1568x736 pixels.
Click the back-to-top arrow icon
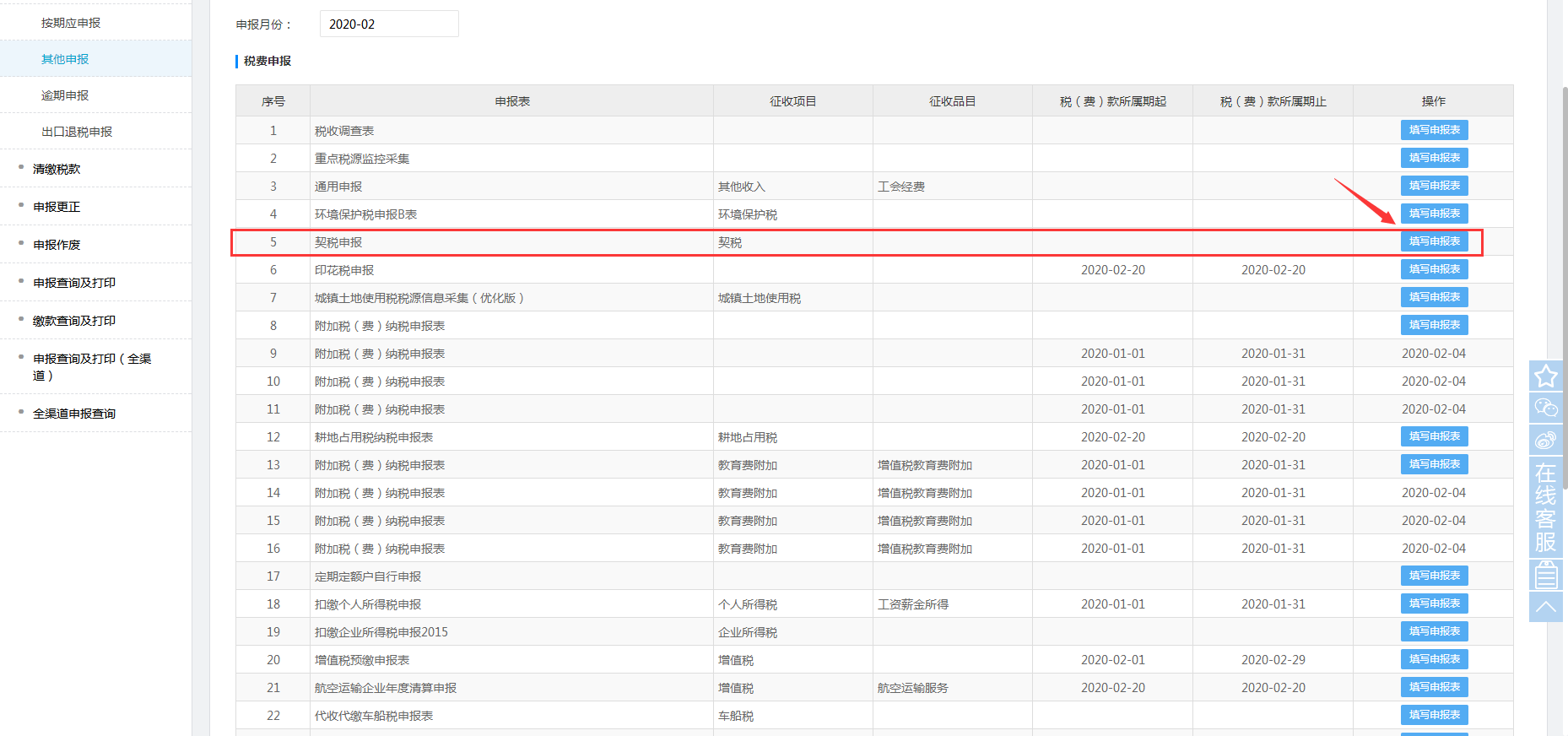point(1545,607)
